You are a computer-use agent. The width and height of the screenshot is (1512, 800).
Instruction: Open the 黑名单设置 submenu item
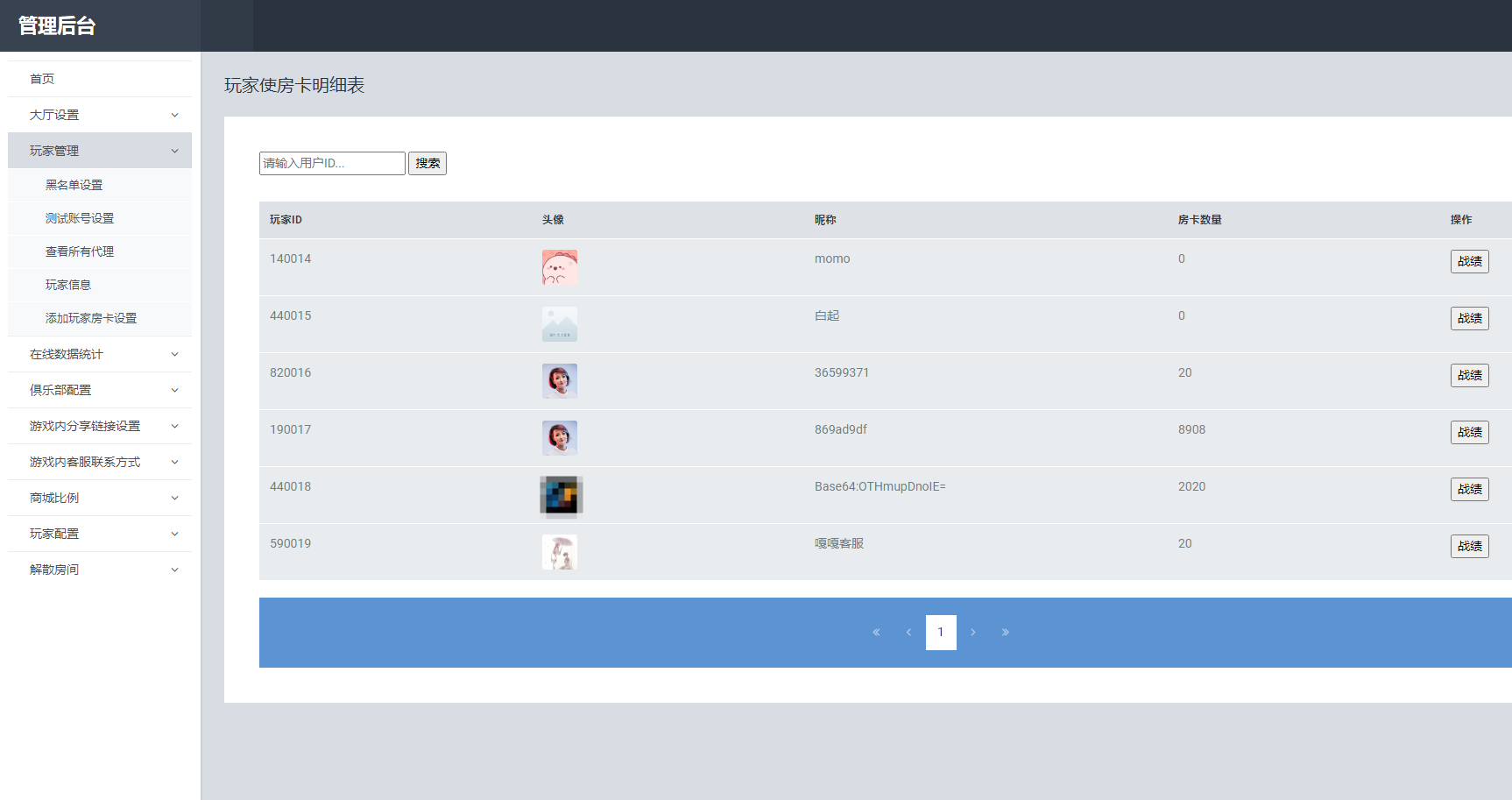pos(74,185)
